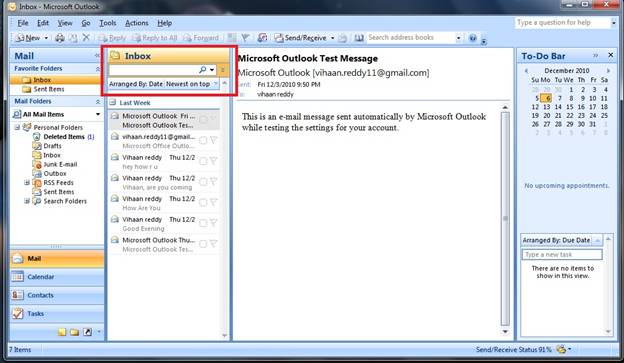
Task: Open the Edit menu
Action: tap(43, 23)
